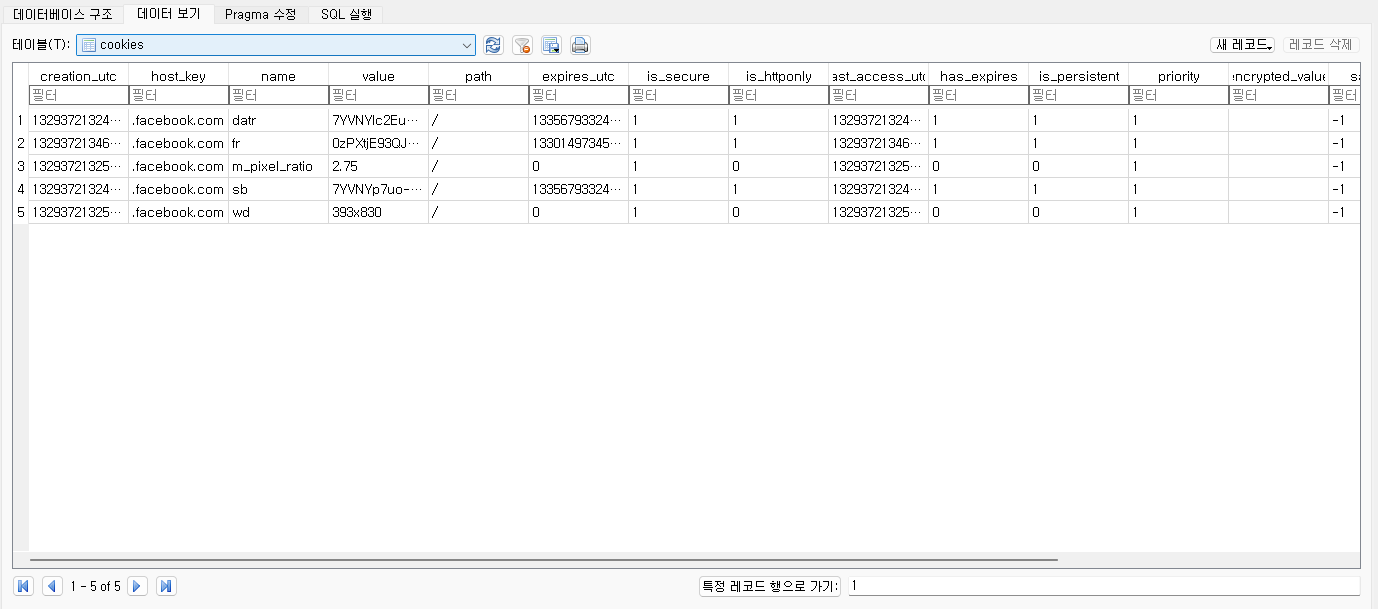This screenshot has height=609, width=1378.
Task: Click the filter box under value column
Action: [378, 95]
